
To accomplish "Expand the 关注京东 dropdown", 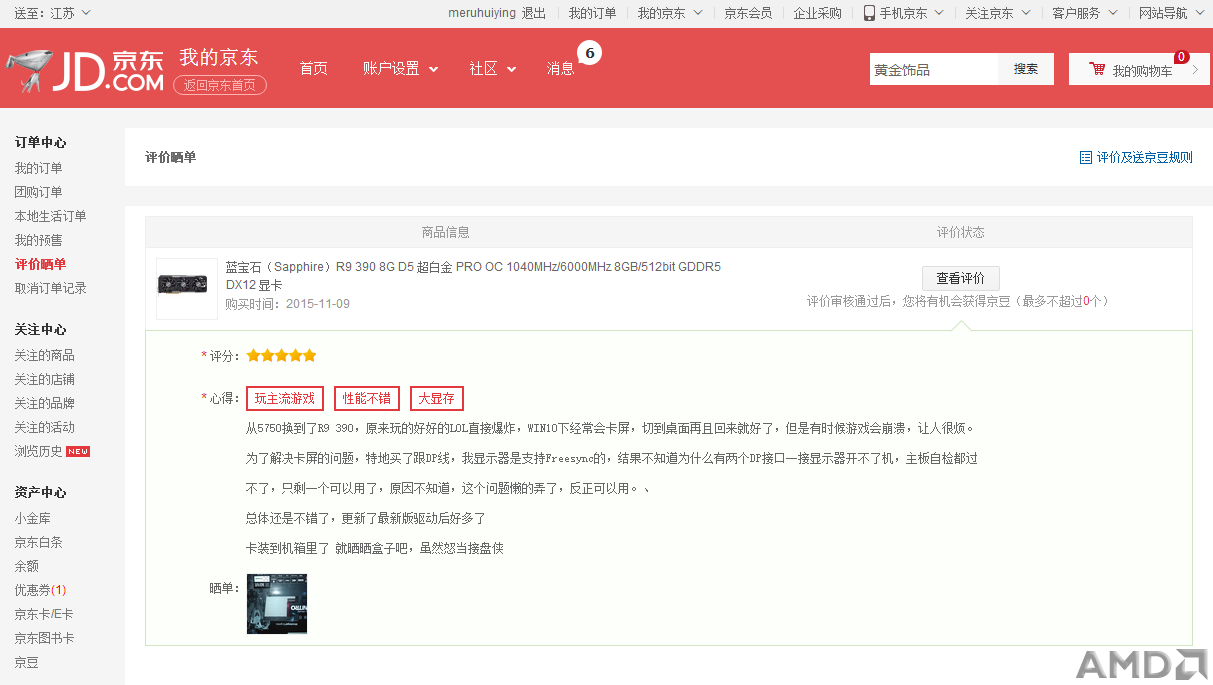I will point(998,13).
